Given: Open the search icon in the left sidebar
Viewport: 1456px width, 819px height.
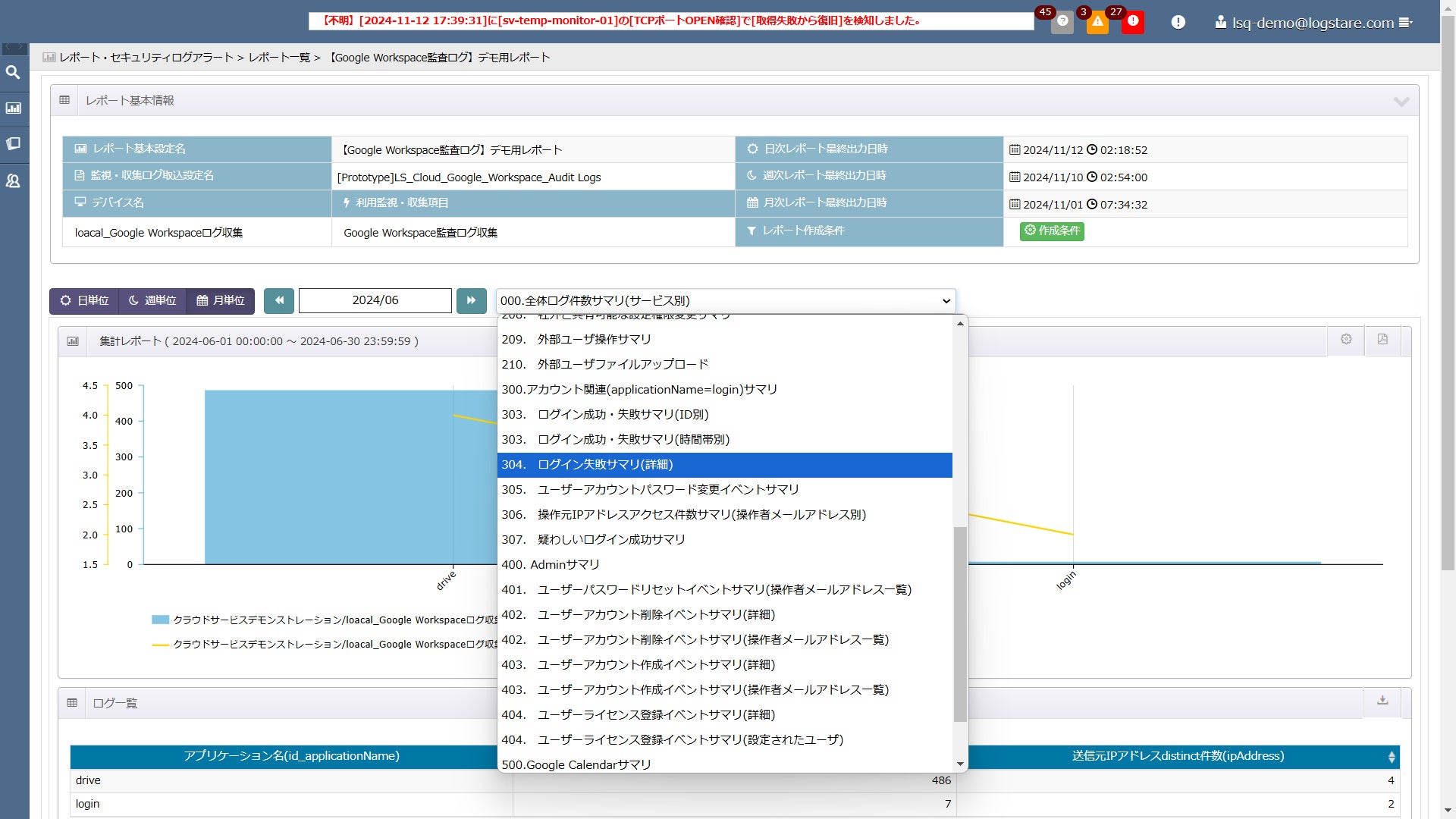Looking at the screenshot, I should (x=13, y=73).
